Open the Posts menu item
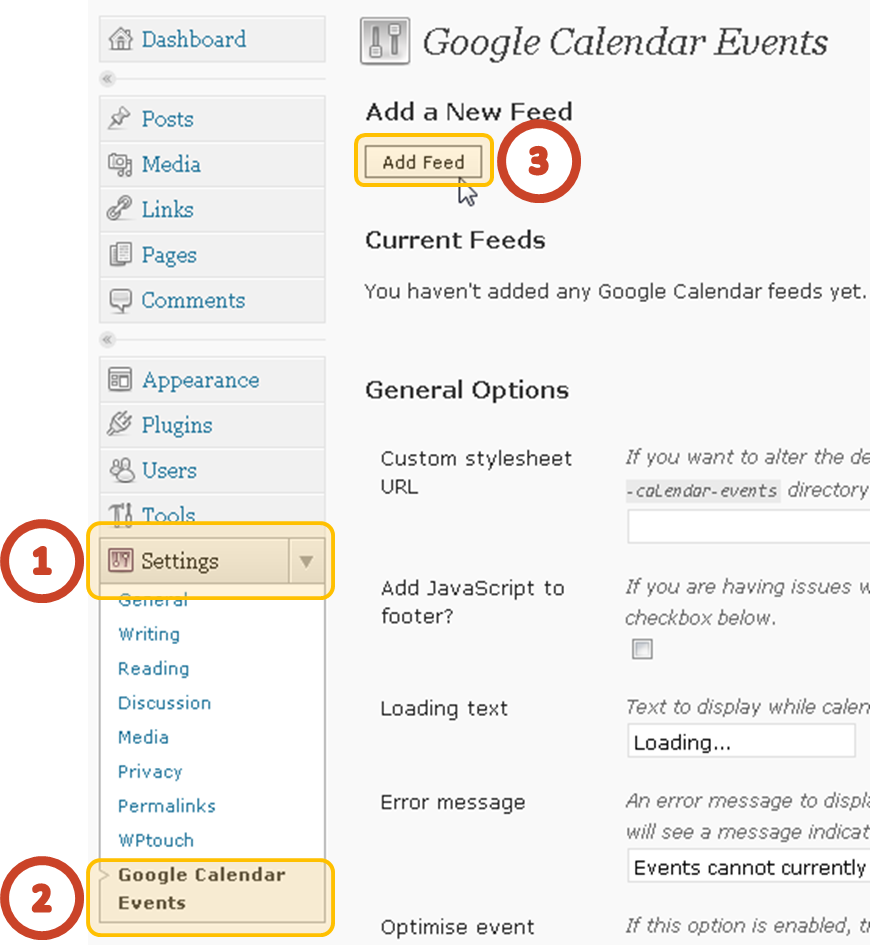This screenshot has height=945, width=870. point(212,119)
